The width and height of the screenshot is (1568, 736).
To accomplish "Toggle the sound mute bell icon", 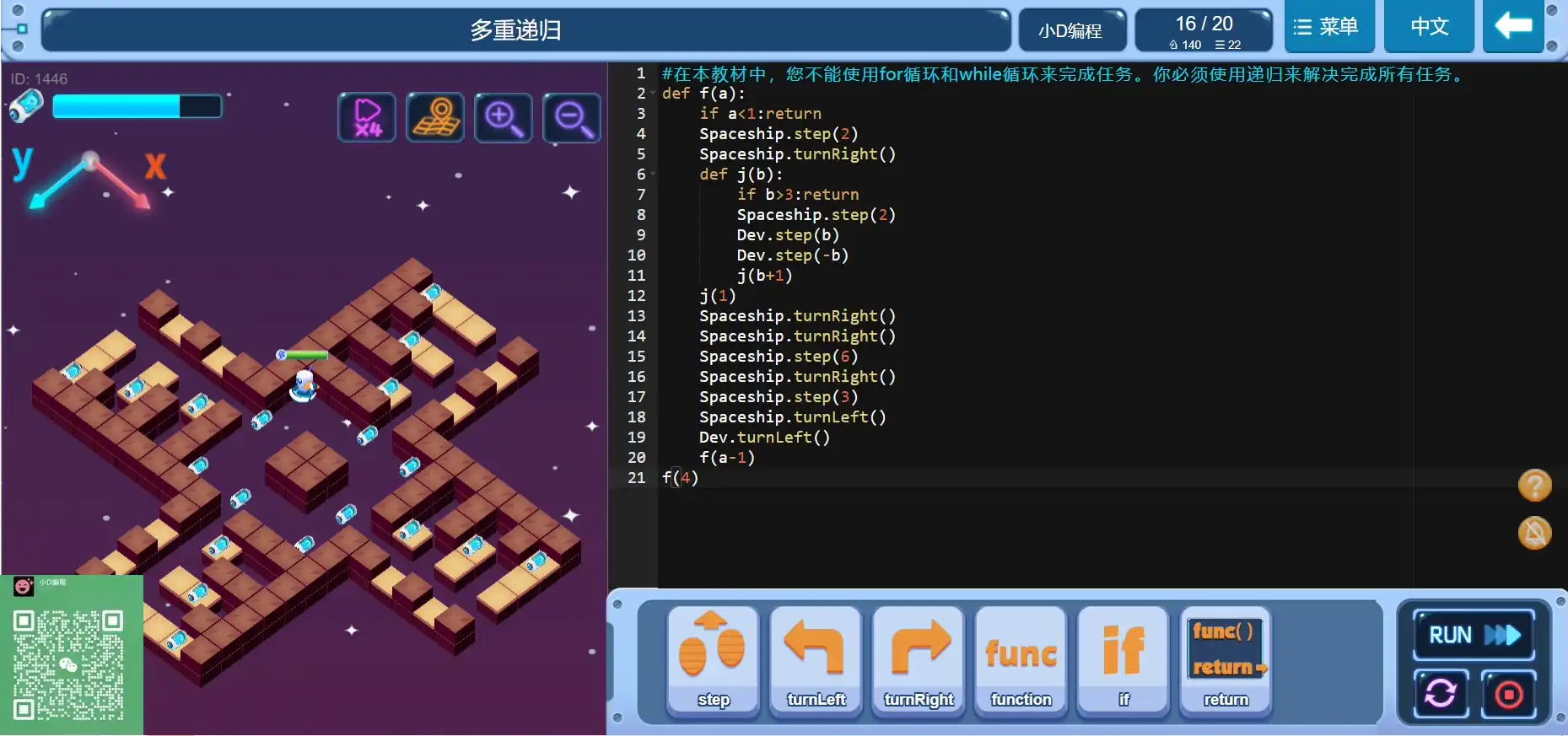I will click(1534, 533).
